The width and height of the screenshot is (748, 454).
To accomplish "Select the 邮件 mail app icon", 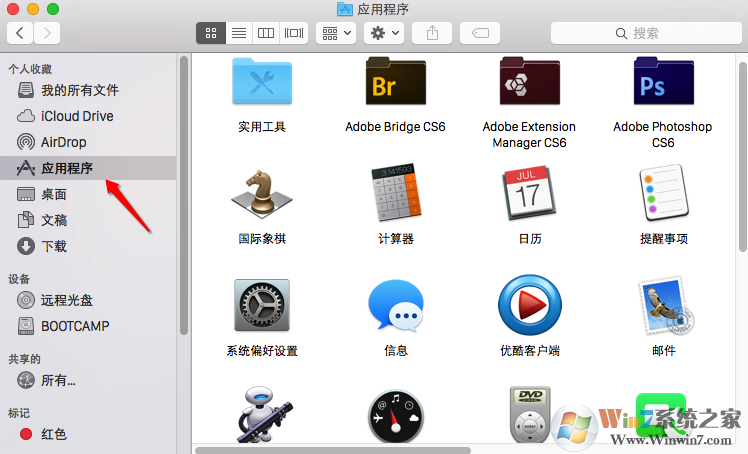I will pyautogui.click(x=664, y=305).
